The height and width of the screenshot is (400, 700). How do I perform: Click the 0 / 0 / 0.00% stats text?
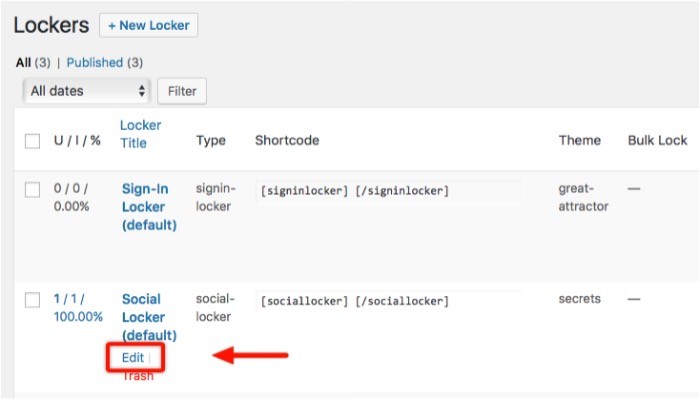pyautogui.click(x=74, y=197)
